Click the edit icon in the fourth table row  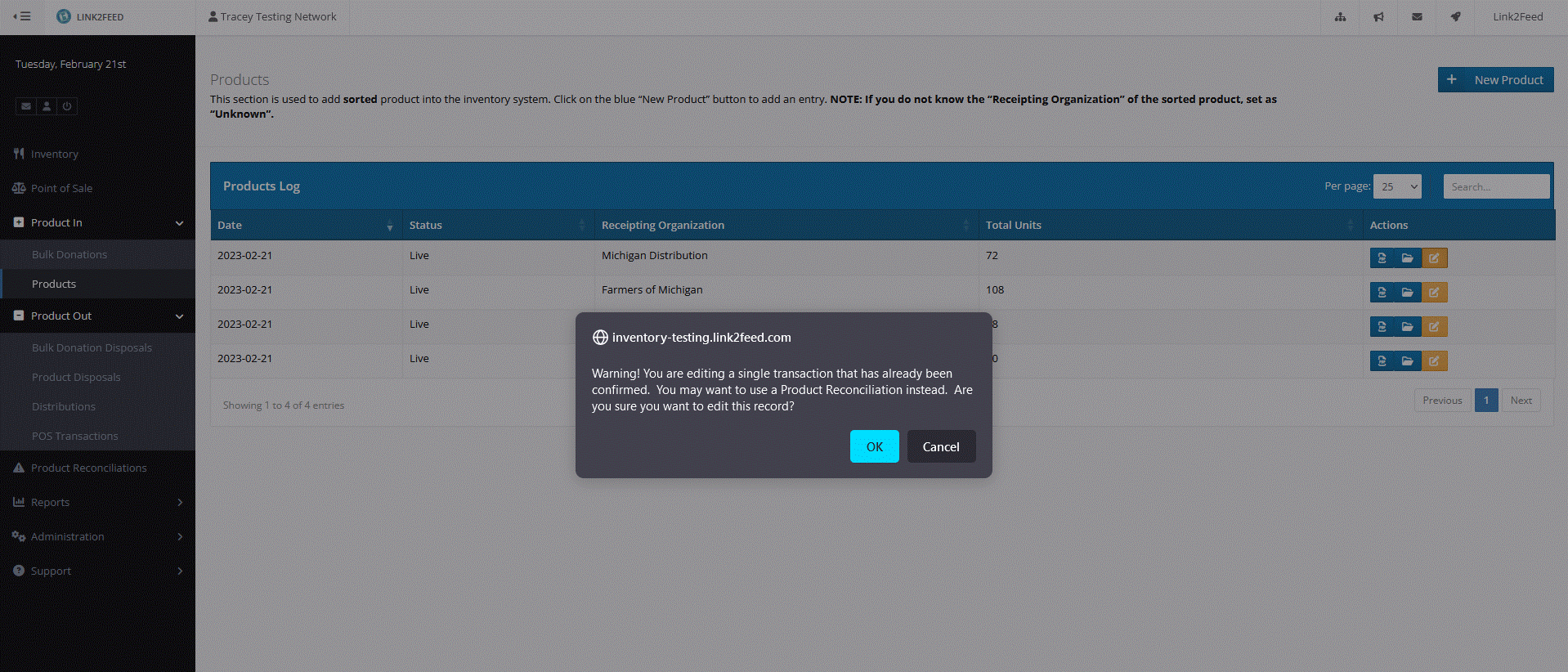[1434, 361]
